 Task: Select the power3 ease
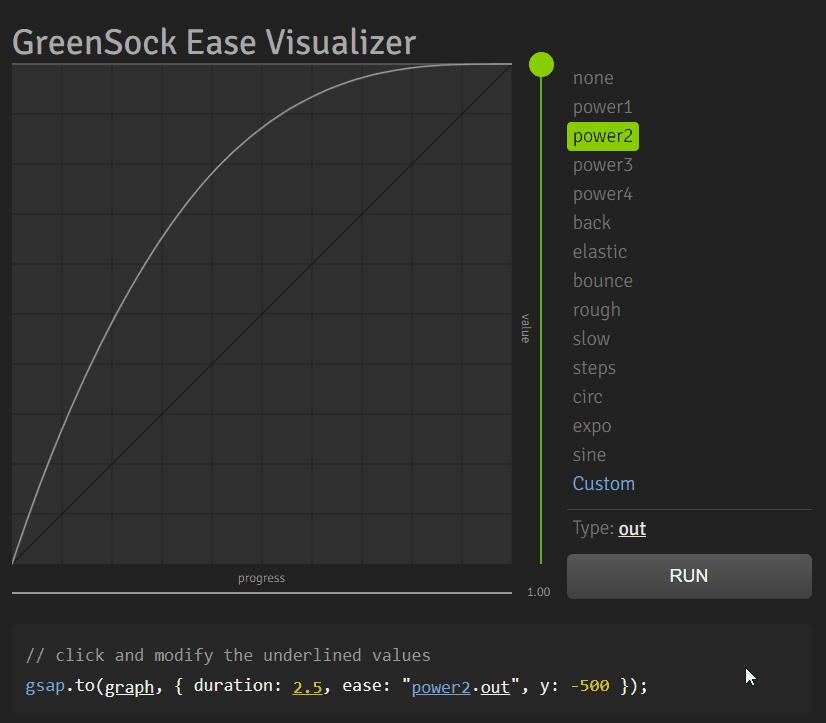coord(602,165)
